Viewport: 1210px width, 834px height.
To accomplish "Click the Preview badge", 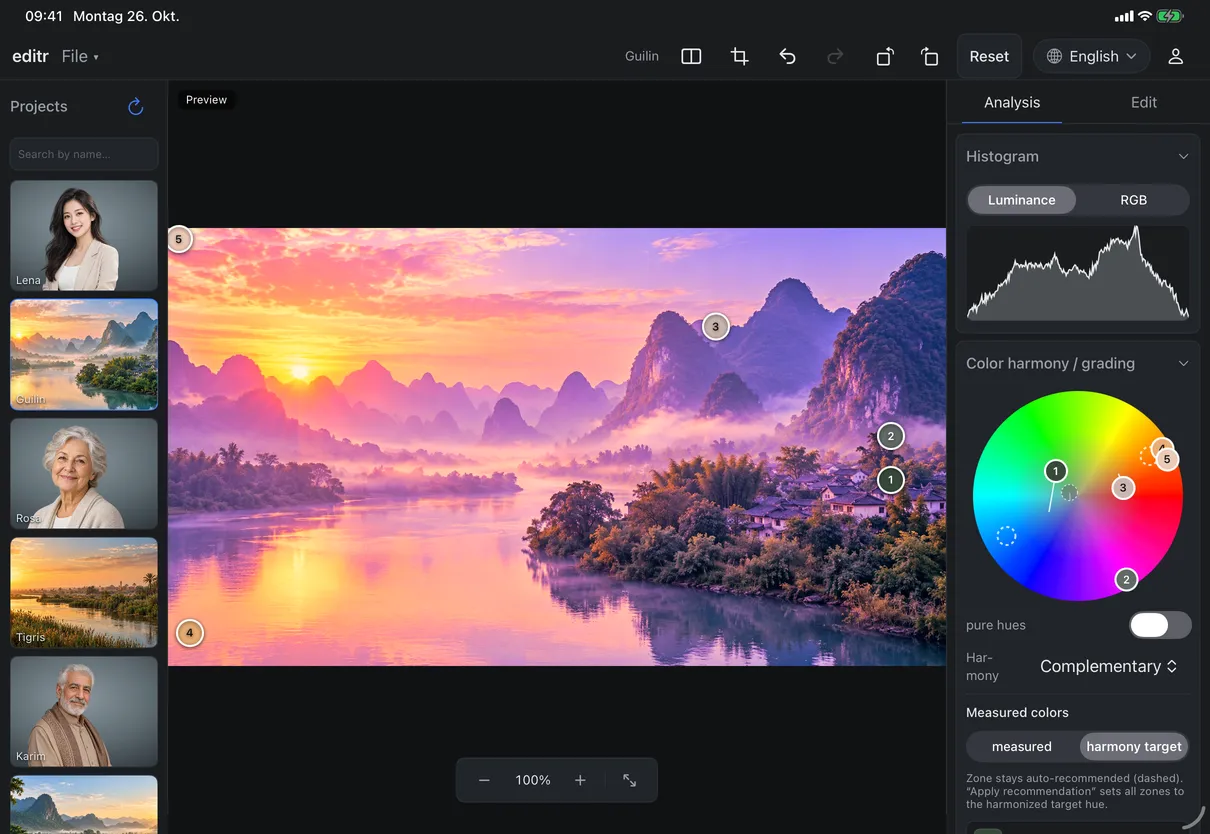I will click(206, 100).
